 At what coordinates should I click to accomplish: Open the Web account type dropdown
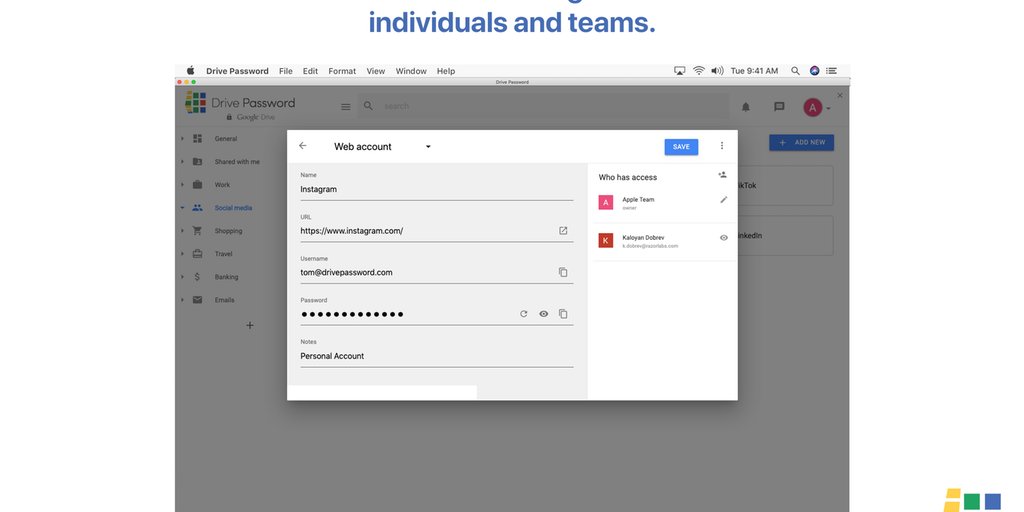(x=383, y=146)
